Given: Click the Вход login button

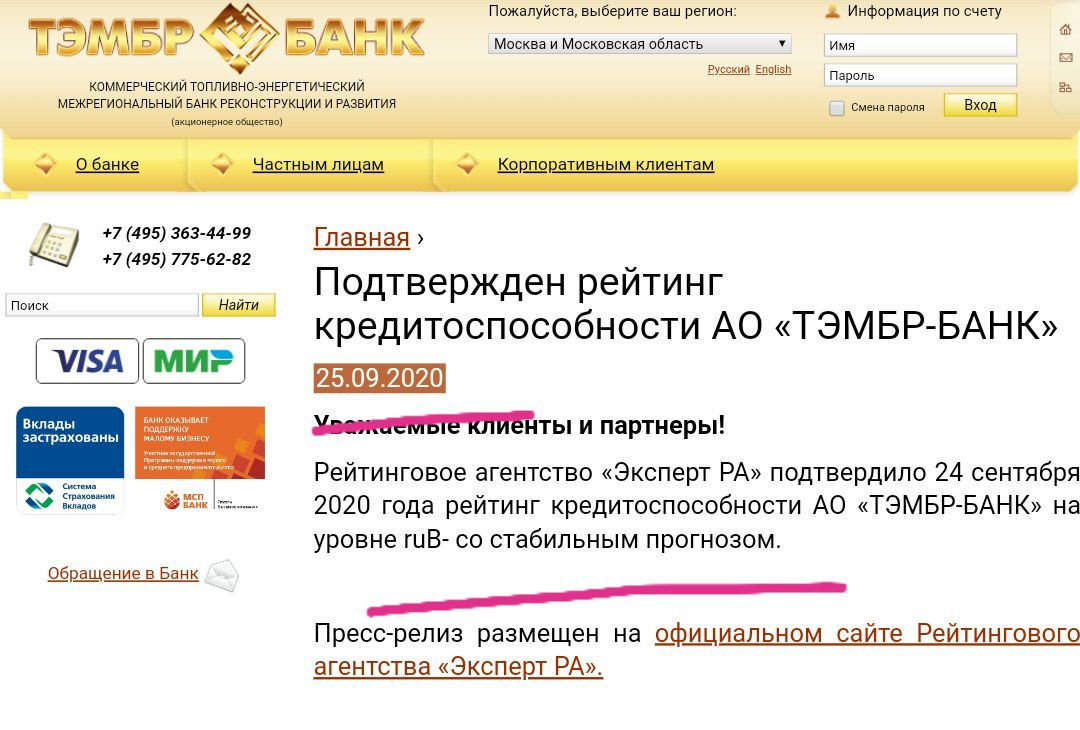Looking at the screenshot, I should point(980,105).
